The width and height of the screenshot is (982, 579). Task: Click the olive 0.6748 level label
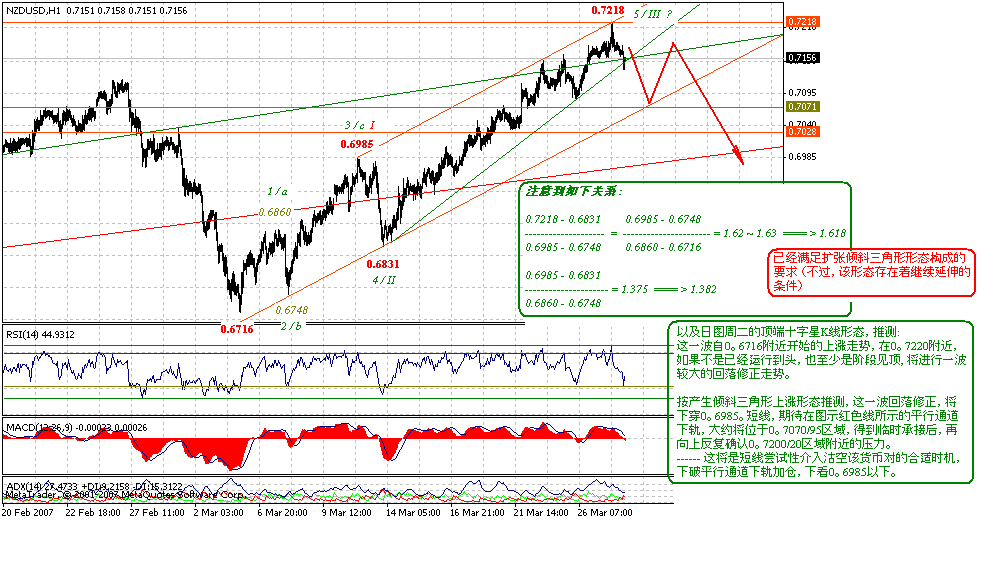pyautogui.click(x=292, y=310)
